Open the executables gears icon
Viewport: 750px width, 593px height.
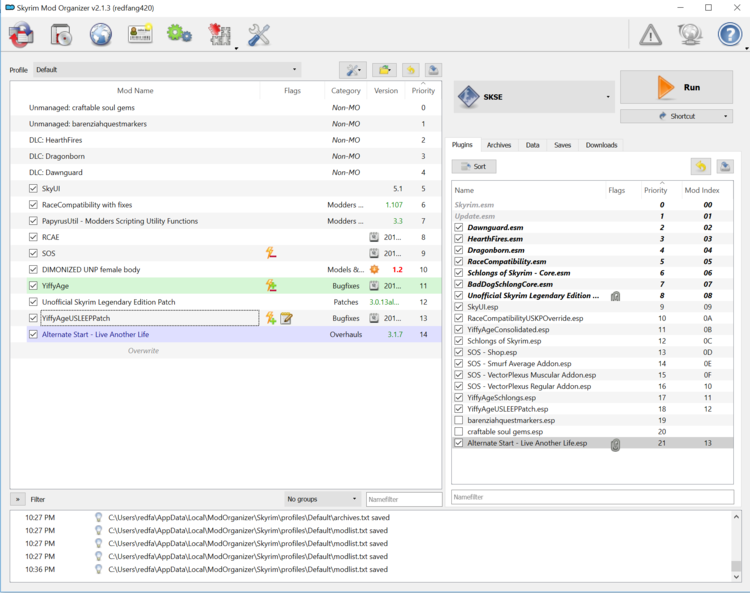(179, 34)
